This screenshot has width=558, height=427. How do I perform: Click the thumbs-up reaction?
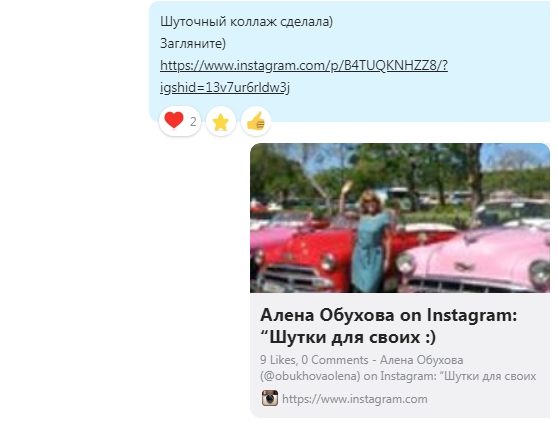(256, 121)
